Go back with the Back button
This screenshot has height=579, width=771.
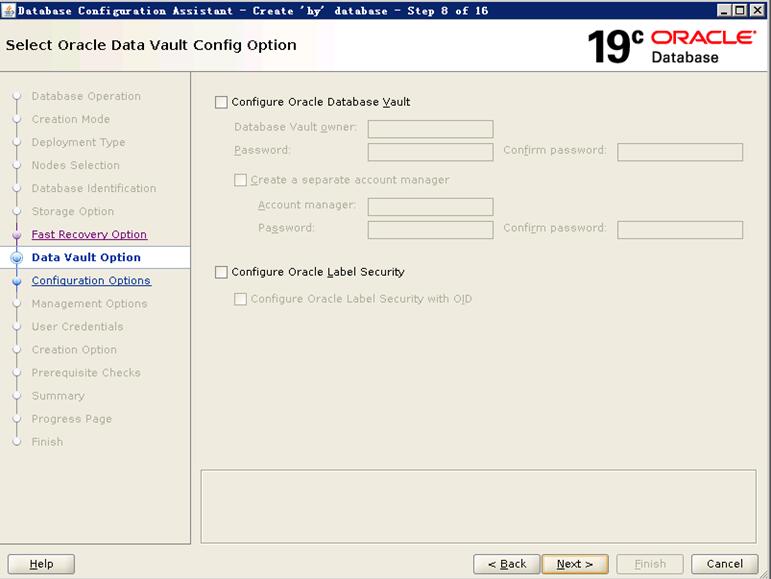coord(506,564)
